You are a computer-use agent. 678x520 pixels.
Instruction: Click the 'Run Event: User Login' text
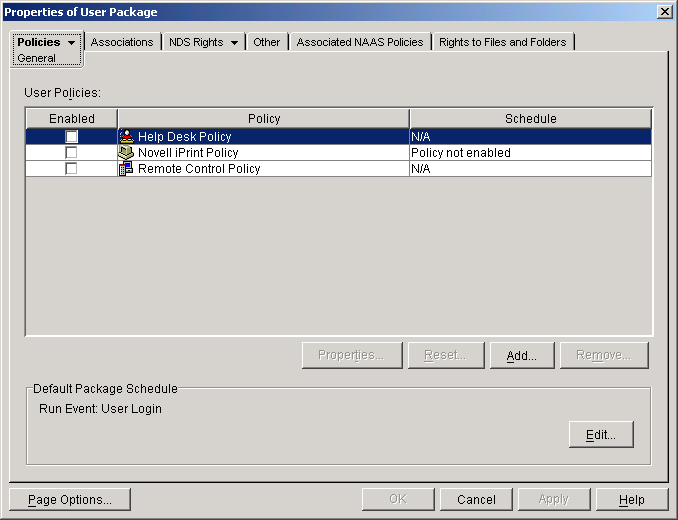click(x=100, y=409)
